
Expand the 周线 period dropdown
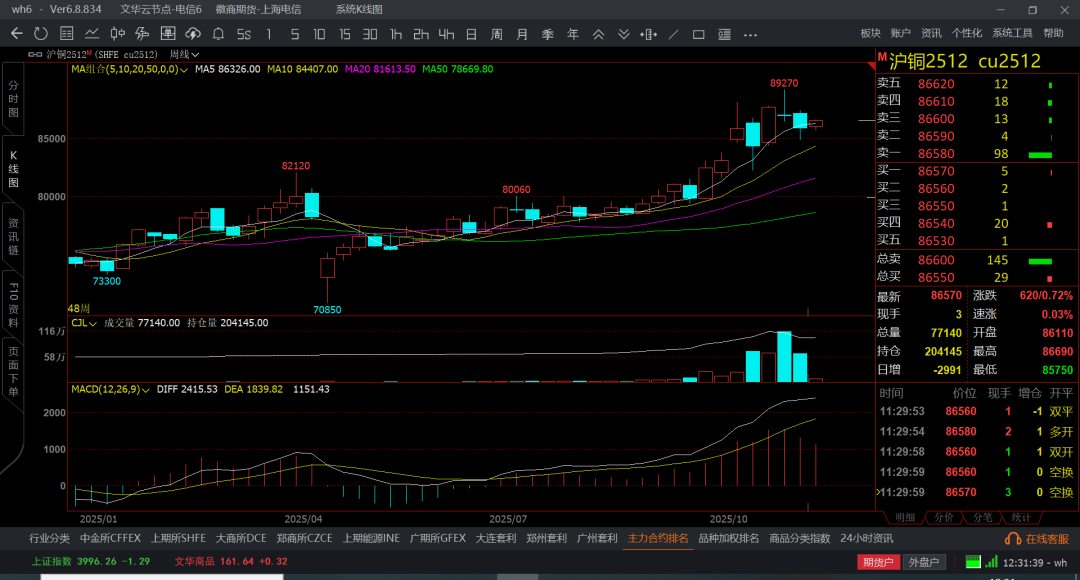pyautogui.click(x=184, y=54)
